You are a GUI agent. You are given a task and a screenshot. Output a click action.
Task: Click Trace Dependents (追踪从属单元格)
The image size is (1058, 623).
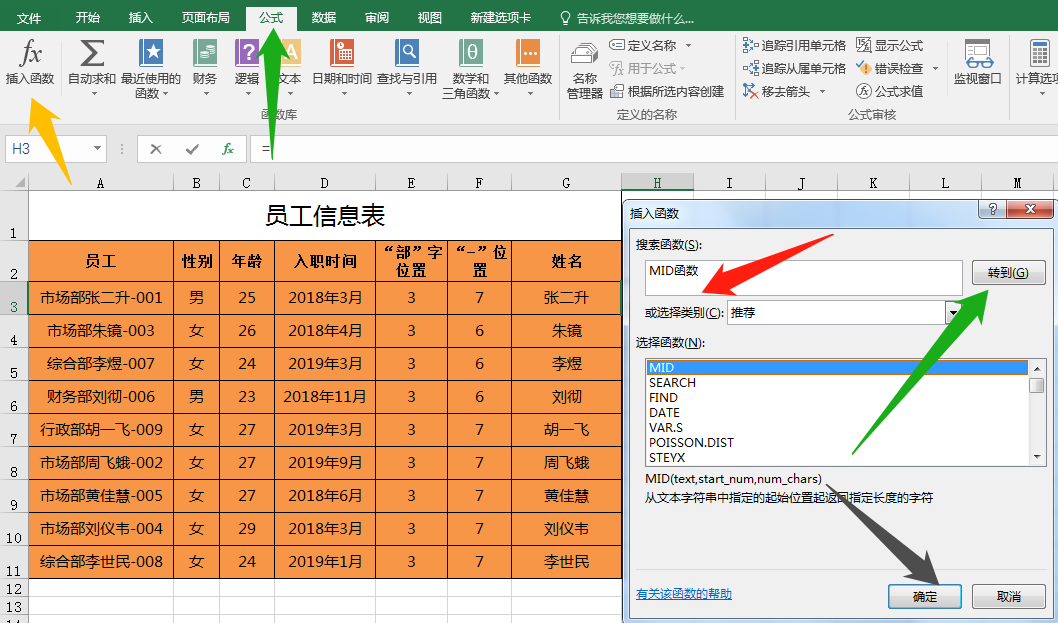(794, 68)
